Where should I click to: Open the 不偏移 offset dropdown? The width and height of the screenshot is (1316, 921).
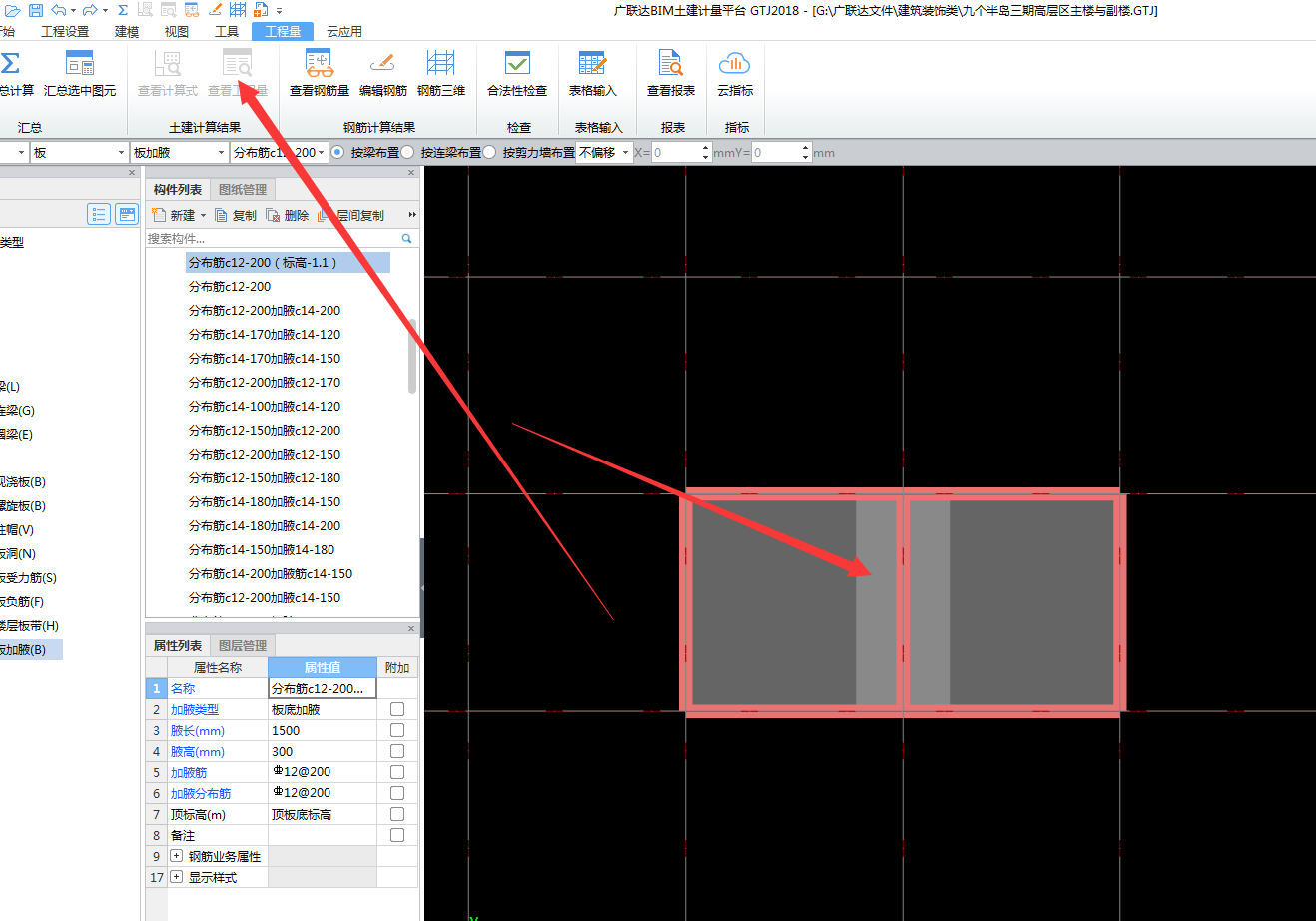(x=626, y=152)
